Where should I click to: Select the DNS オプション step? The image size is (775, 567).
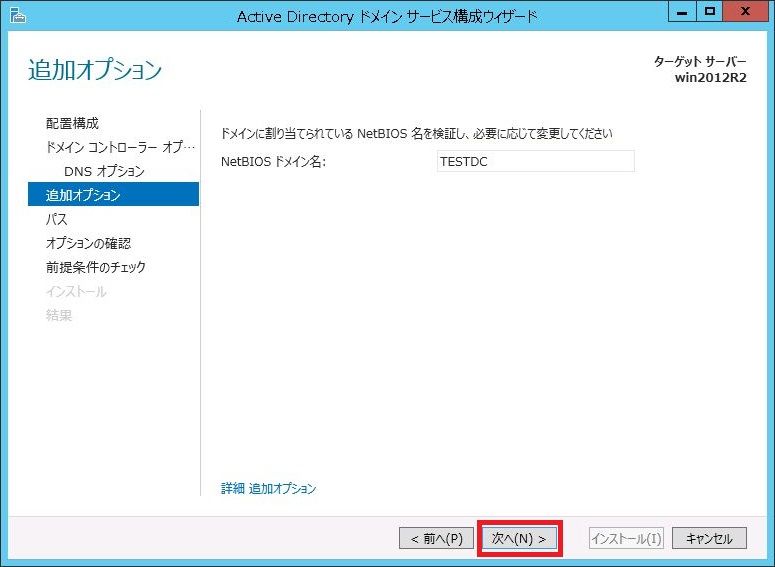pos(104,171)
